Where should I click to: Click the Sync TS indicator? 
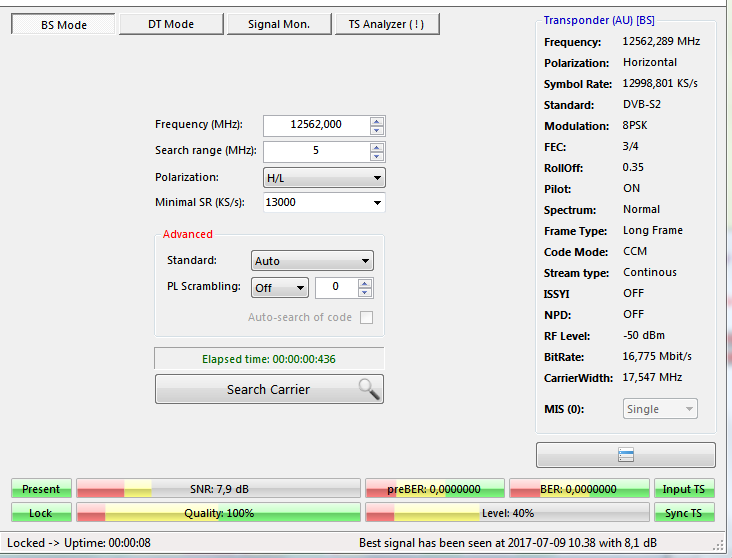tap(684, 512)
